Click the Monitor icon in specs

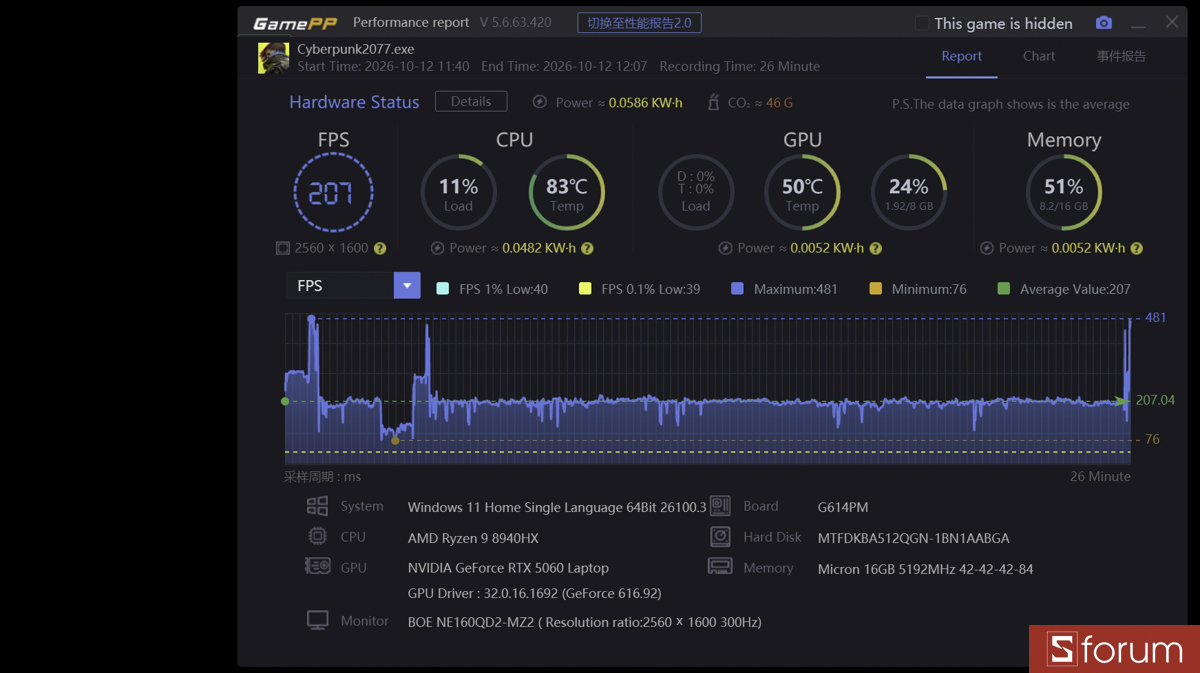[x=317, y=621]
